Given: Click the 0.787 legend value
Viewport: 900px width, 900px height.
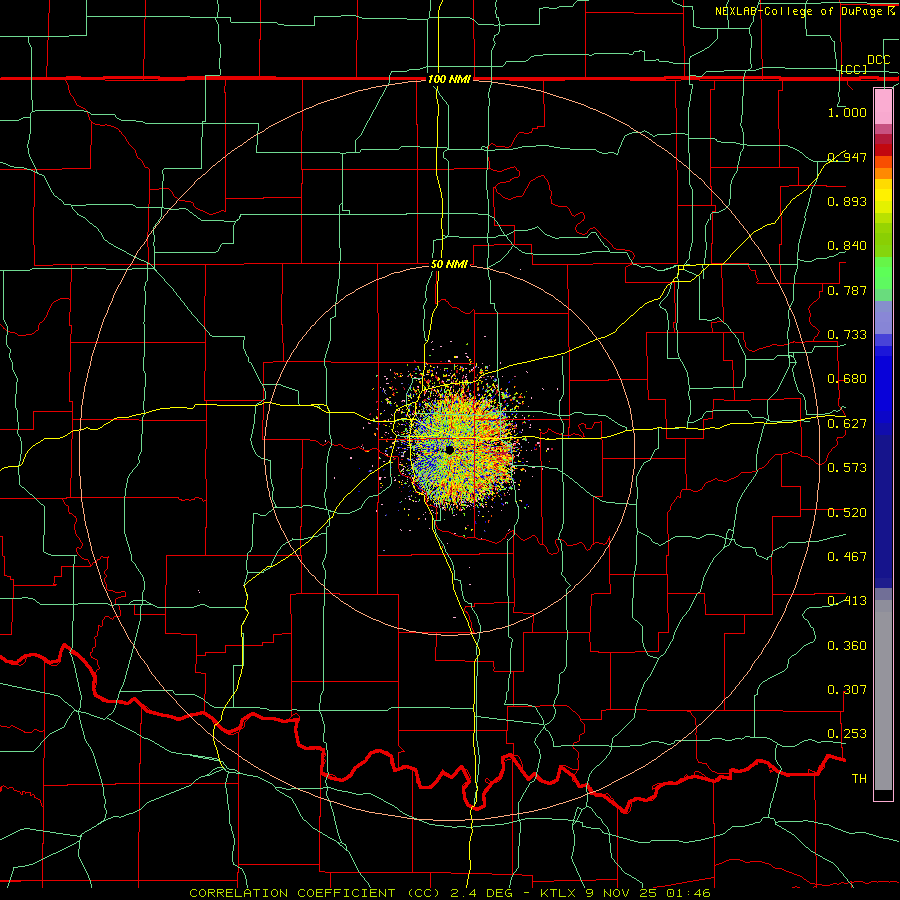Looking at the screenshot, I should tap(847, 290).
